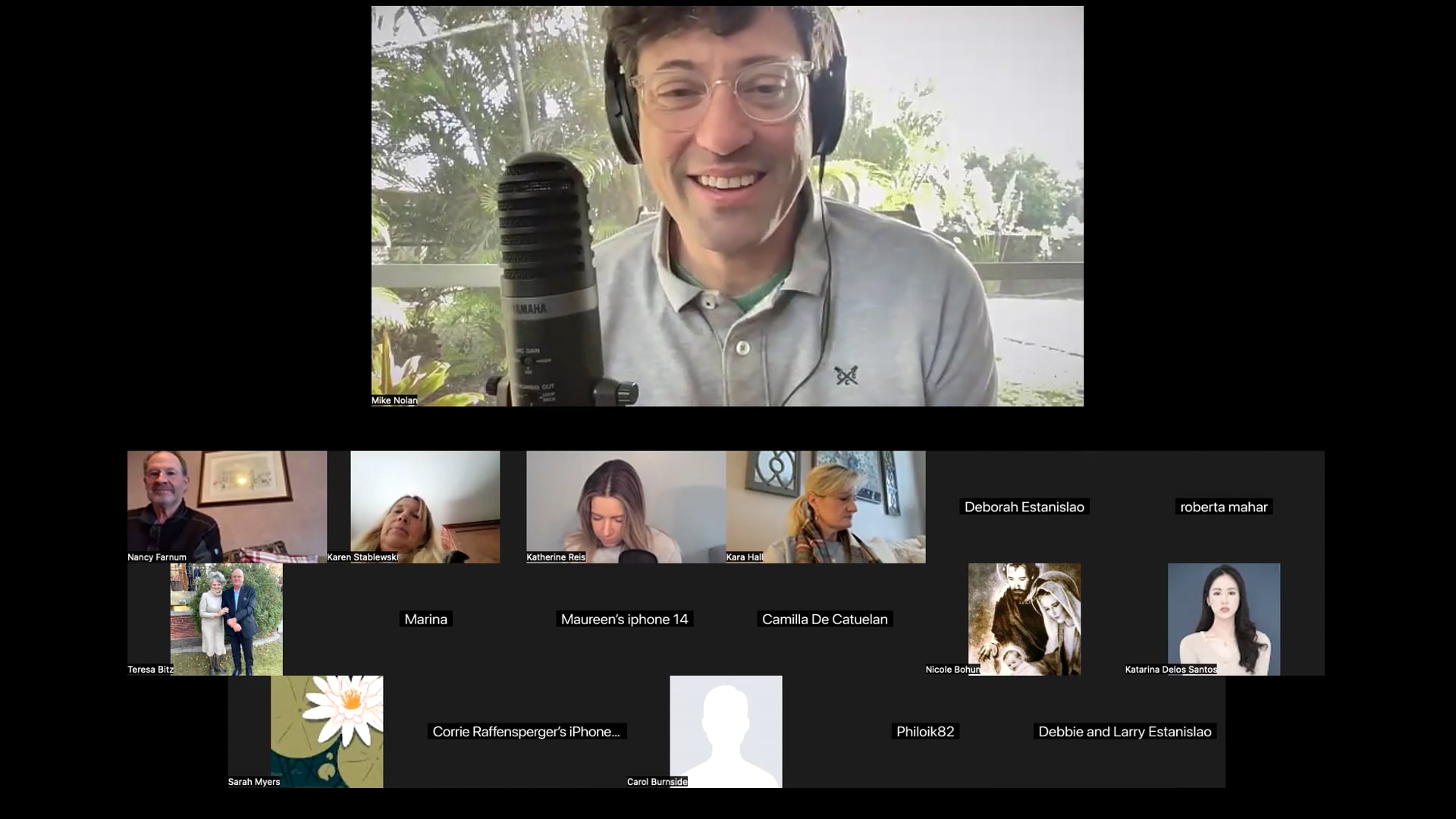Click Sarah Myers's water lily avatar
This screenshot has height=819, width=1456.
[326, 731]
